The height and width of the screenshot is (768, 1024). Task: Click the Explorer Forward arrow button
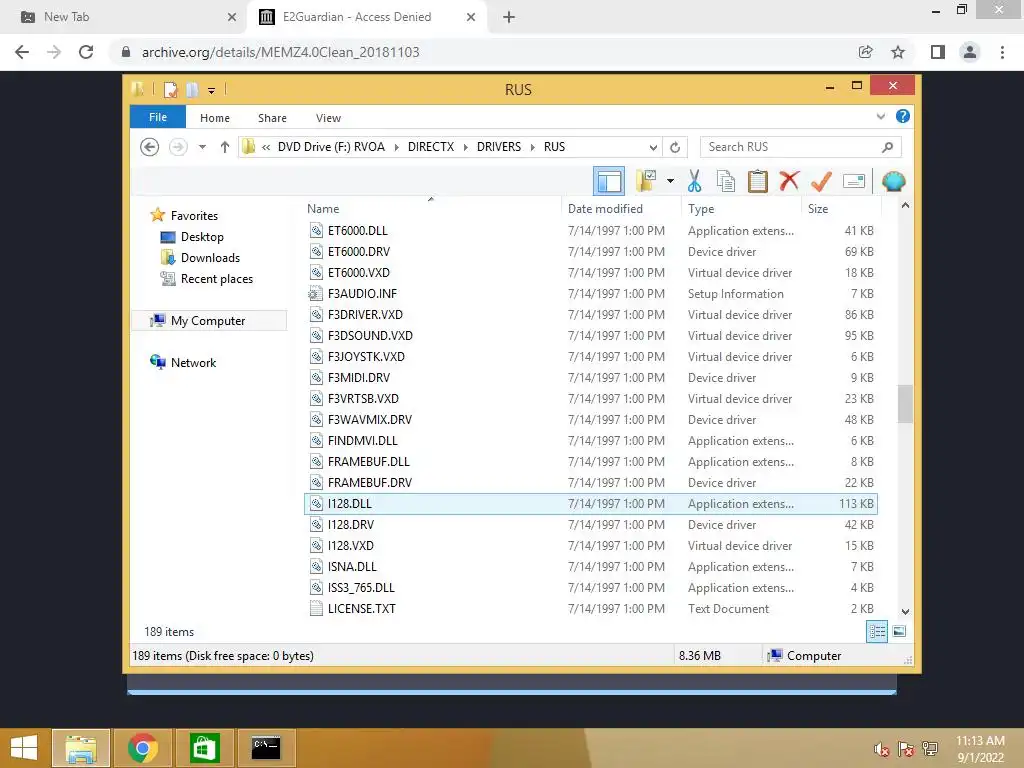pos(178,147)
